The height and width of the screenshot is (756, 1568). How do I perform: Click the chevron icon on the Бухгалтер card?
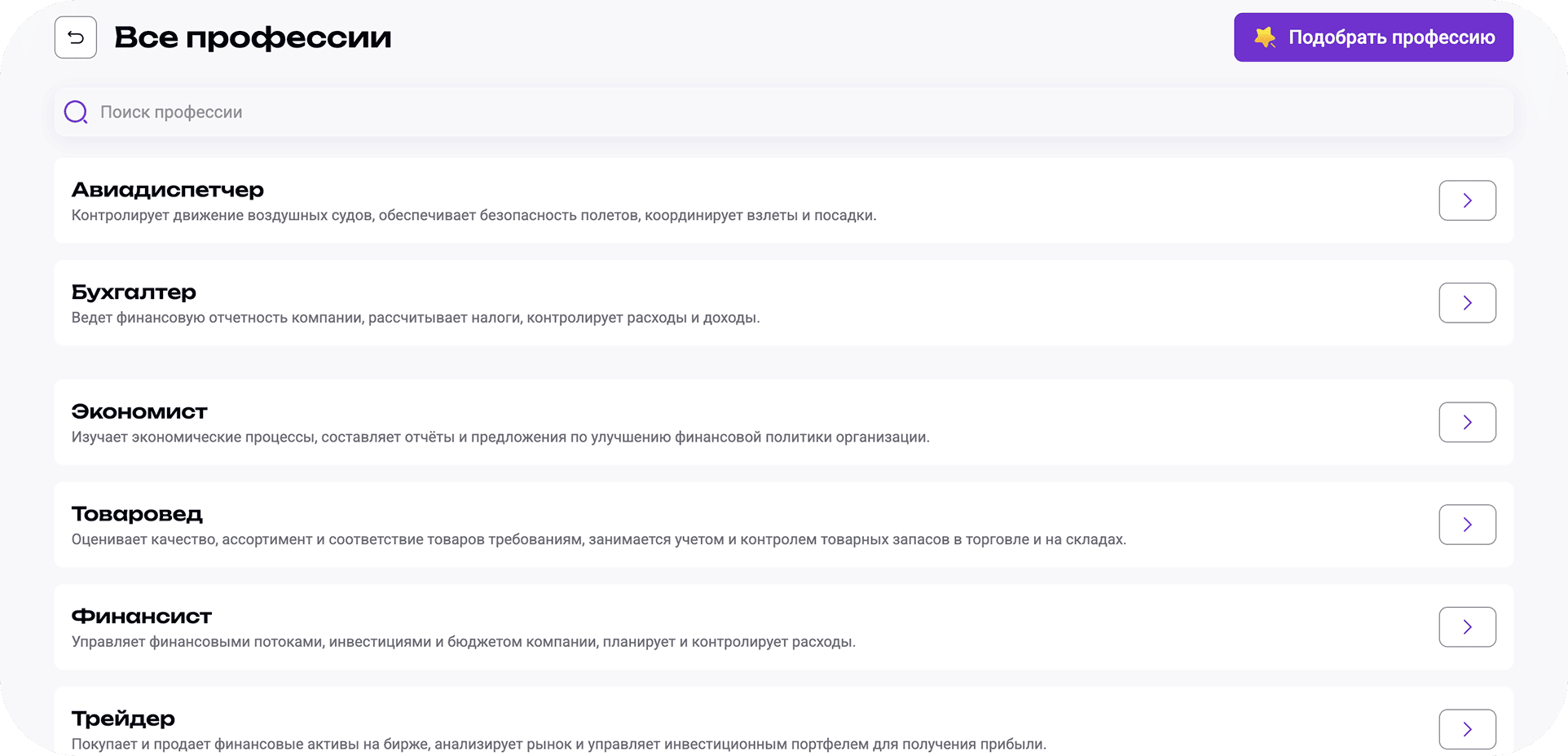[1467, 302]
